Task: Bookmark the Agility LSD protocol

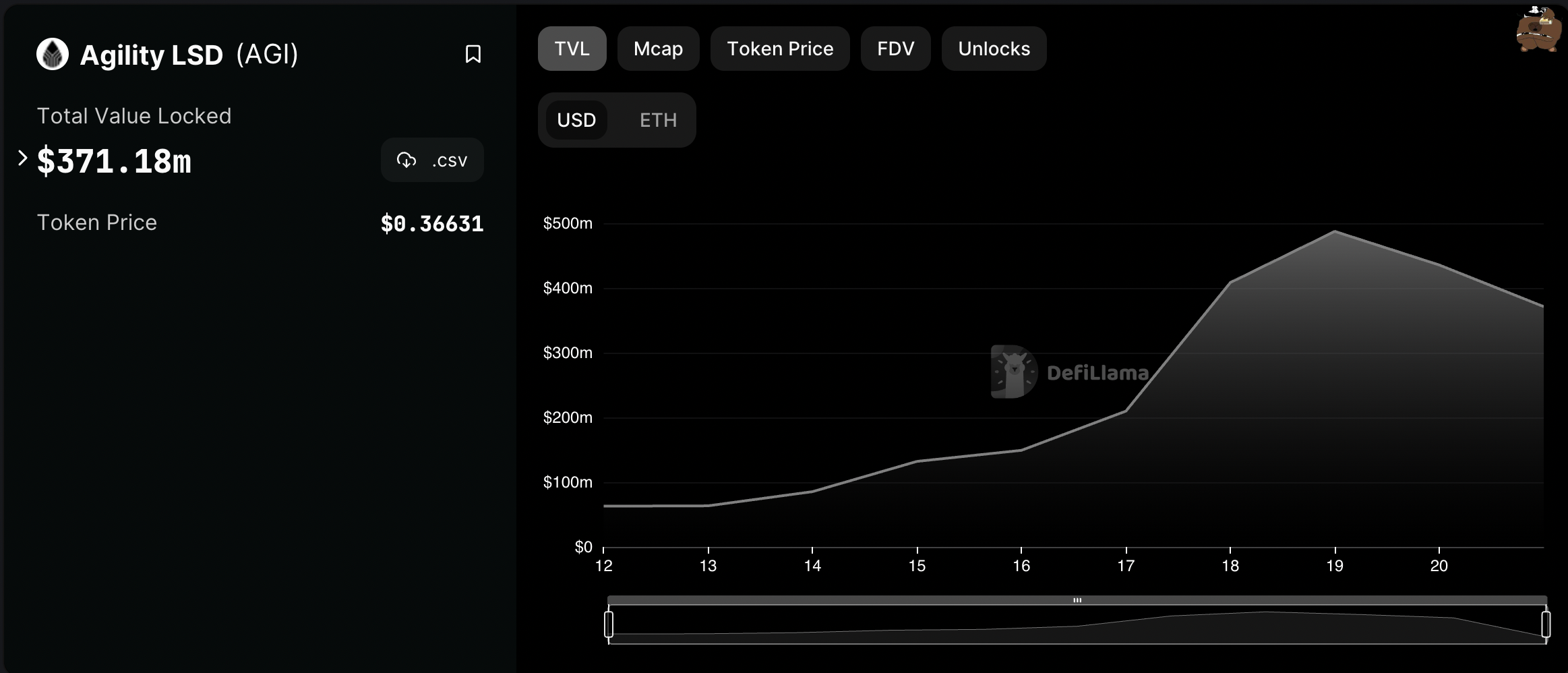Action: point(473,54)
